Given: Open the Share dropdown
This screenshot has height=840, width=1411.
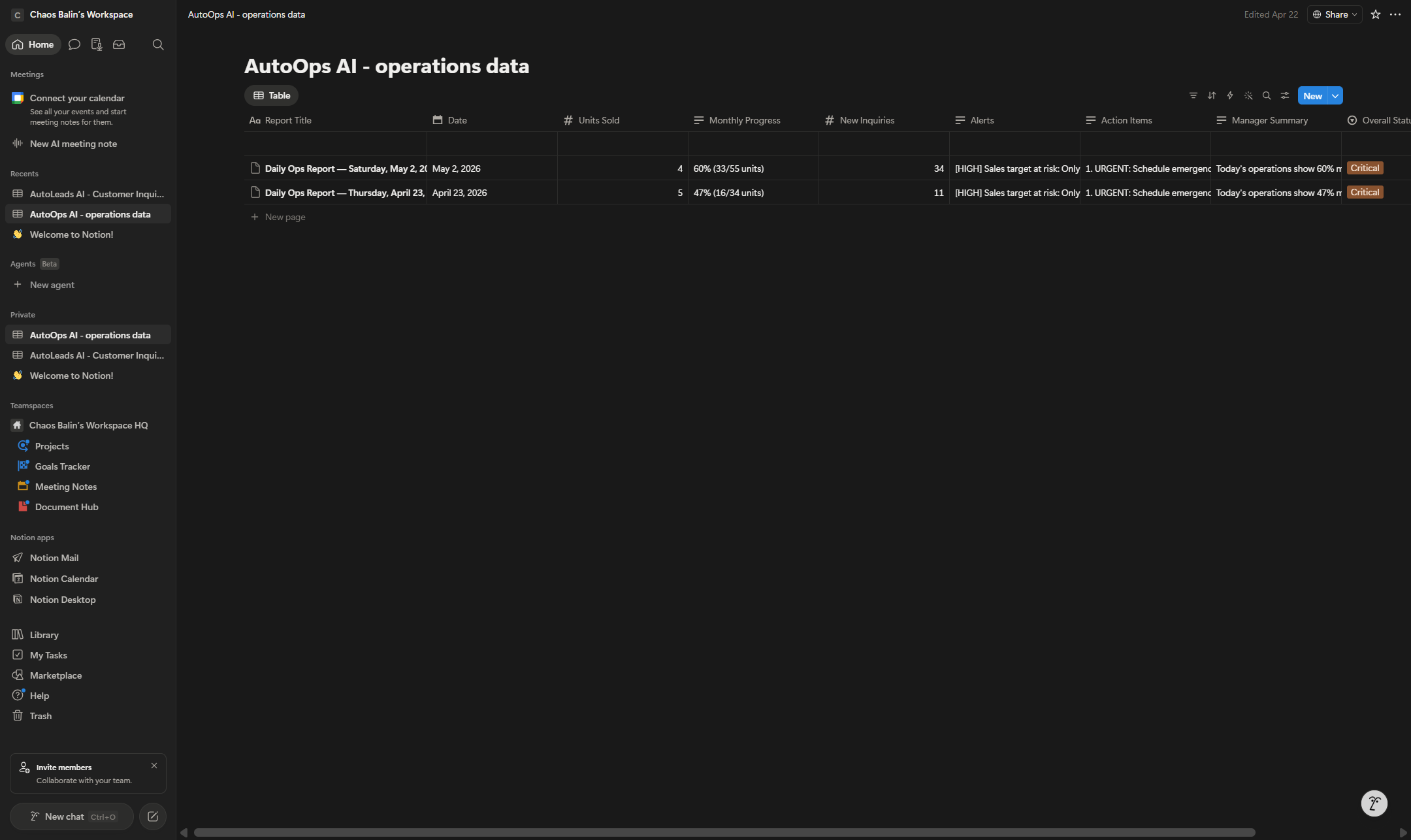Looking at the screenshot, I should point(1335,14).
